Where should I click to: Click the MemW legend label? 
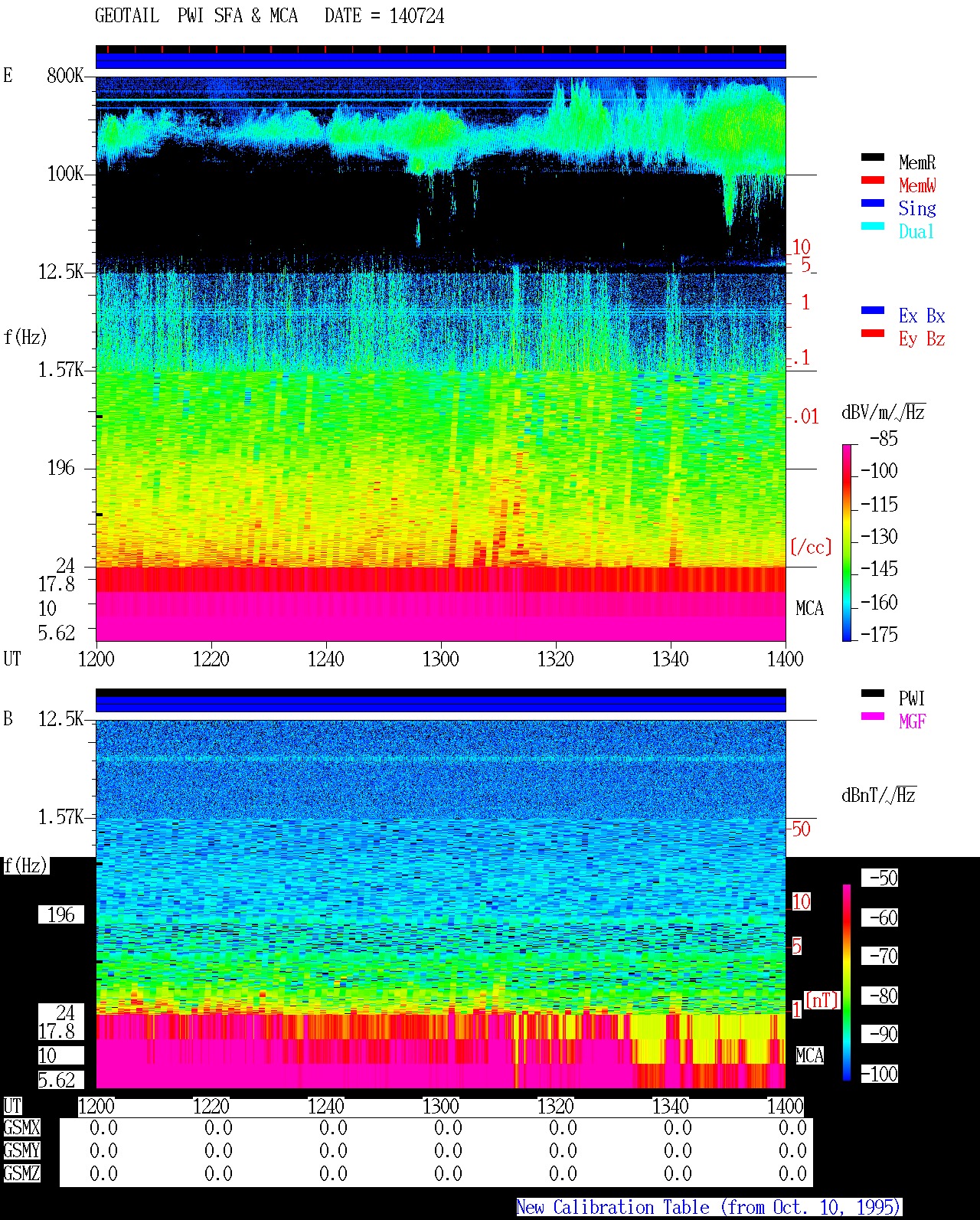point(917,185)
